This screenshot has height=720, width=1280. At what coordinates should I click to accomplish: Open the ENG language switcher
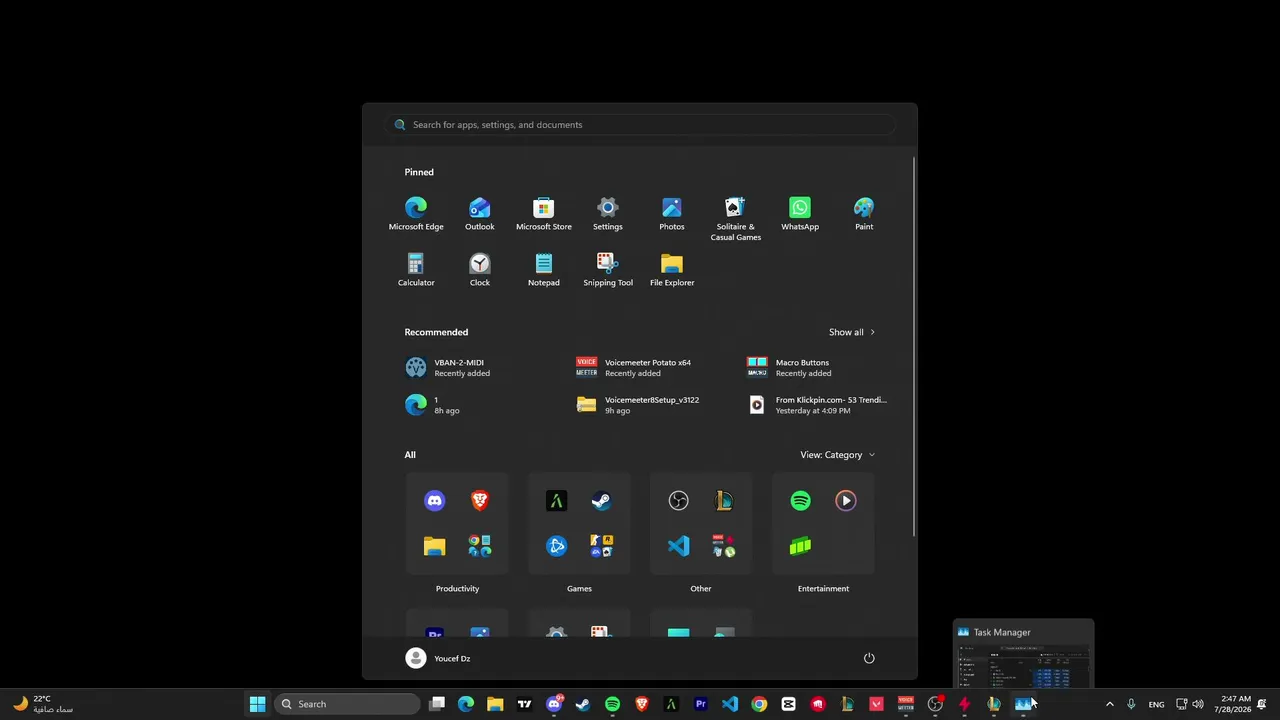pos(1156,704)
